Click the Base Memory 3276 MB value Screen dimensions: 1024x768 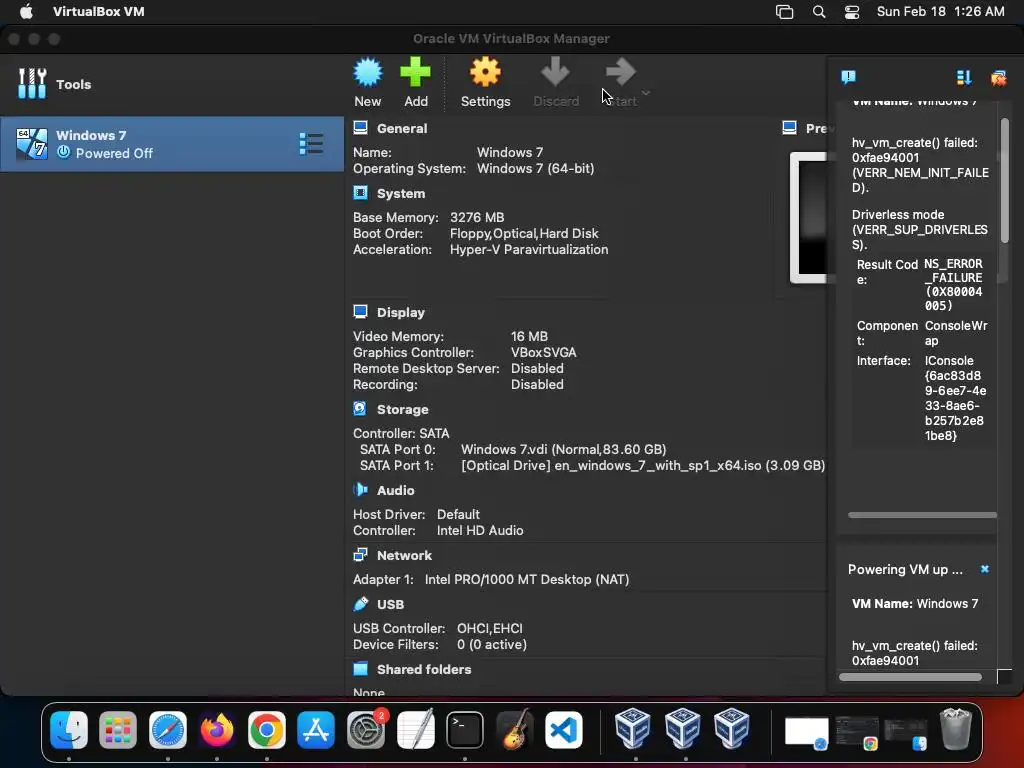tap(477, 217)
